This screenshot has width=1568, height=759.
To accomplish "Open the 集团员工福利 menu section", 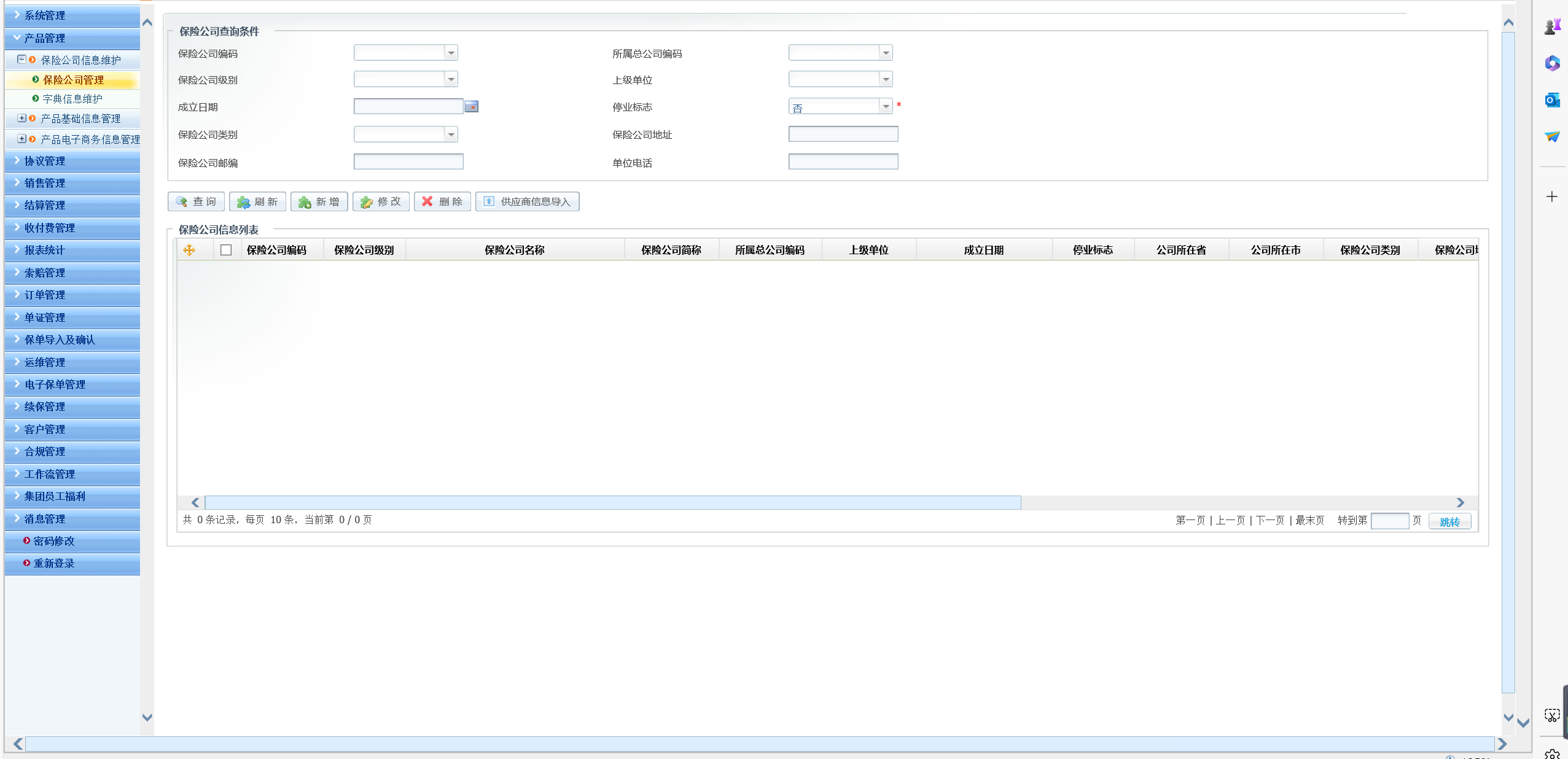I will click(72, 496).
